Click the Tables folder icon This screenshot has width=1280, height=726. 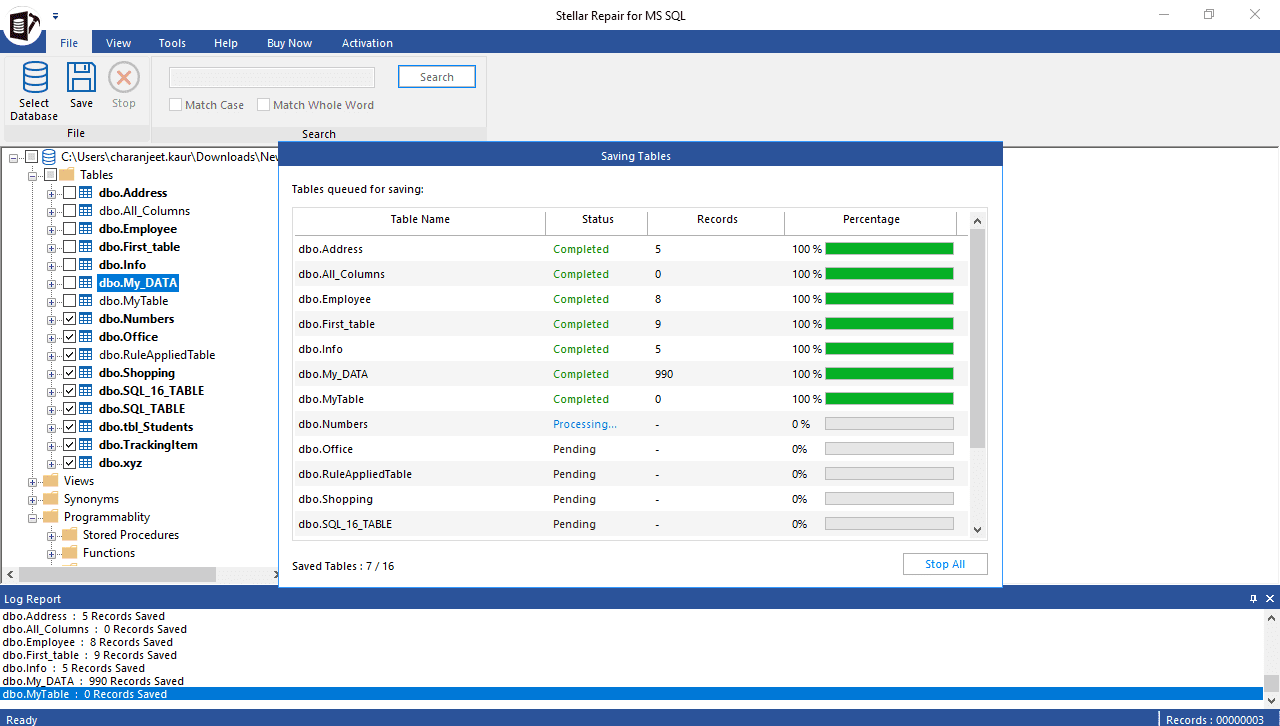pos(67,175)
